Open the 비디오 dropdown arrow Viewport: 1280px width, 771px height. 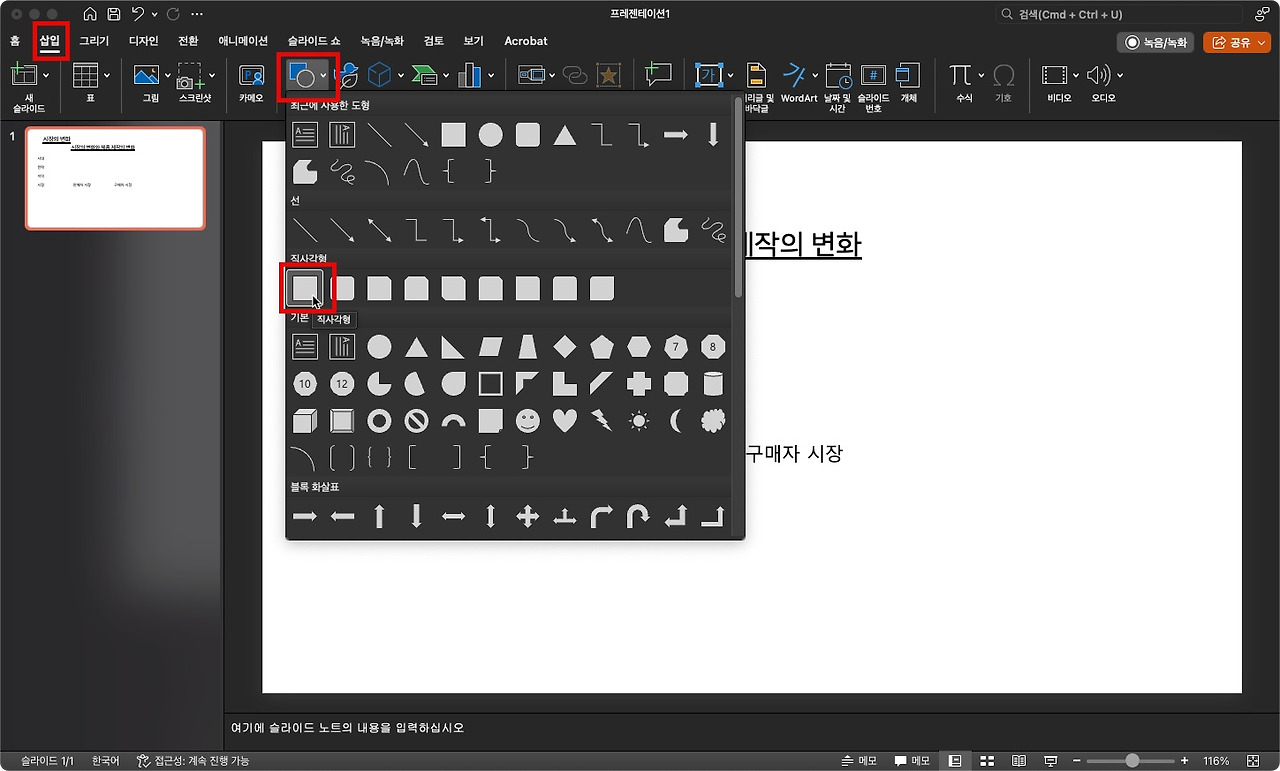coord(1076,75)
